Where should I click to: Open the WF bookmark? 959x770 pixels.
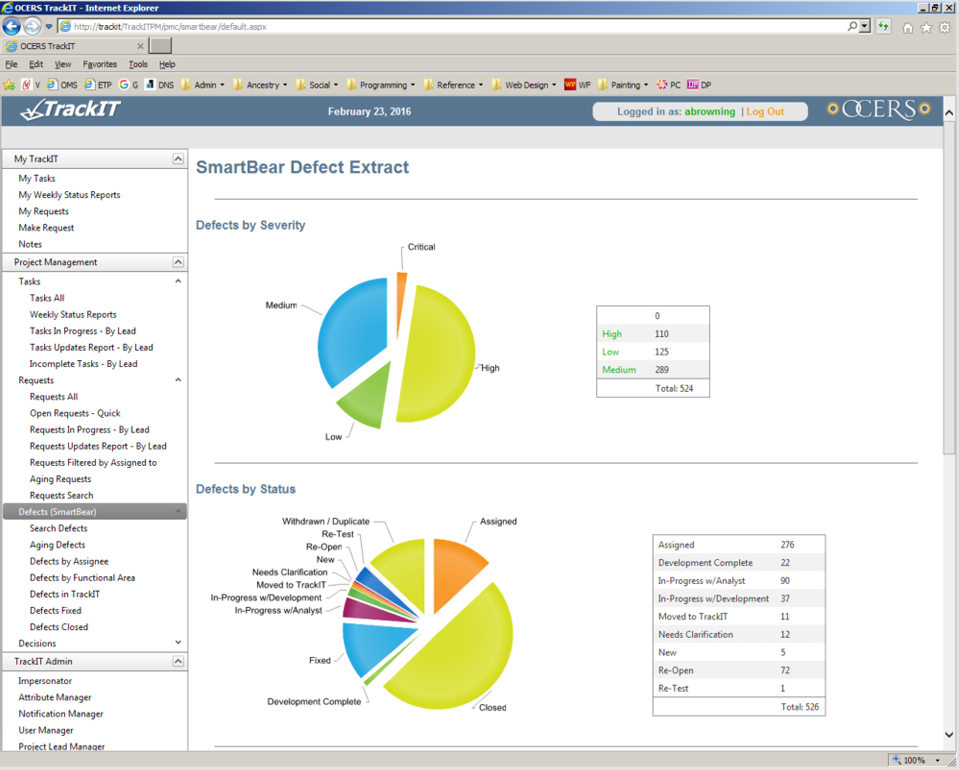pyautogui.click(x=577, y=85)
